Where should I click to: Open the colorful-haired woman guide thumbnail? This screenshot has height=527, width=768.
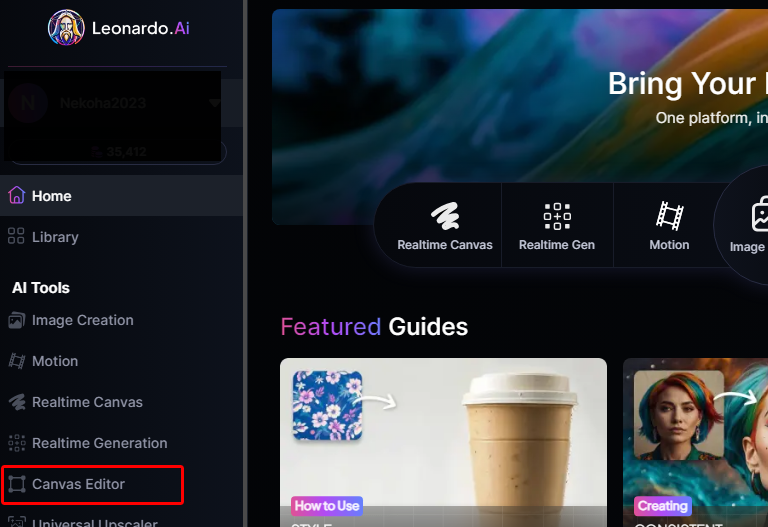(x=696, y=442)
